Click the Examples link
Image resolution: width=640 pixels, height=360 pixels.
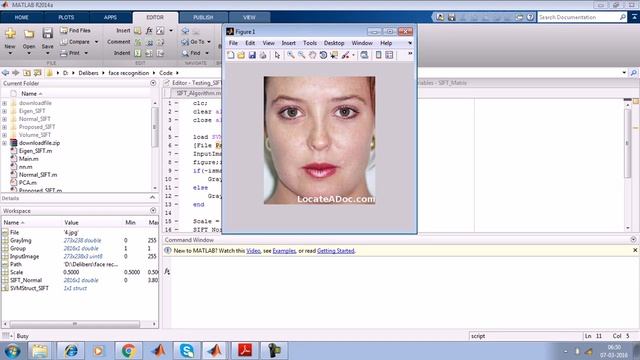click(284, 251)
